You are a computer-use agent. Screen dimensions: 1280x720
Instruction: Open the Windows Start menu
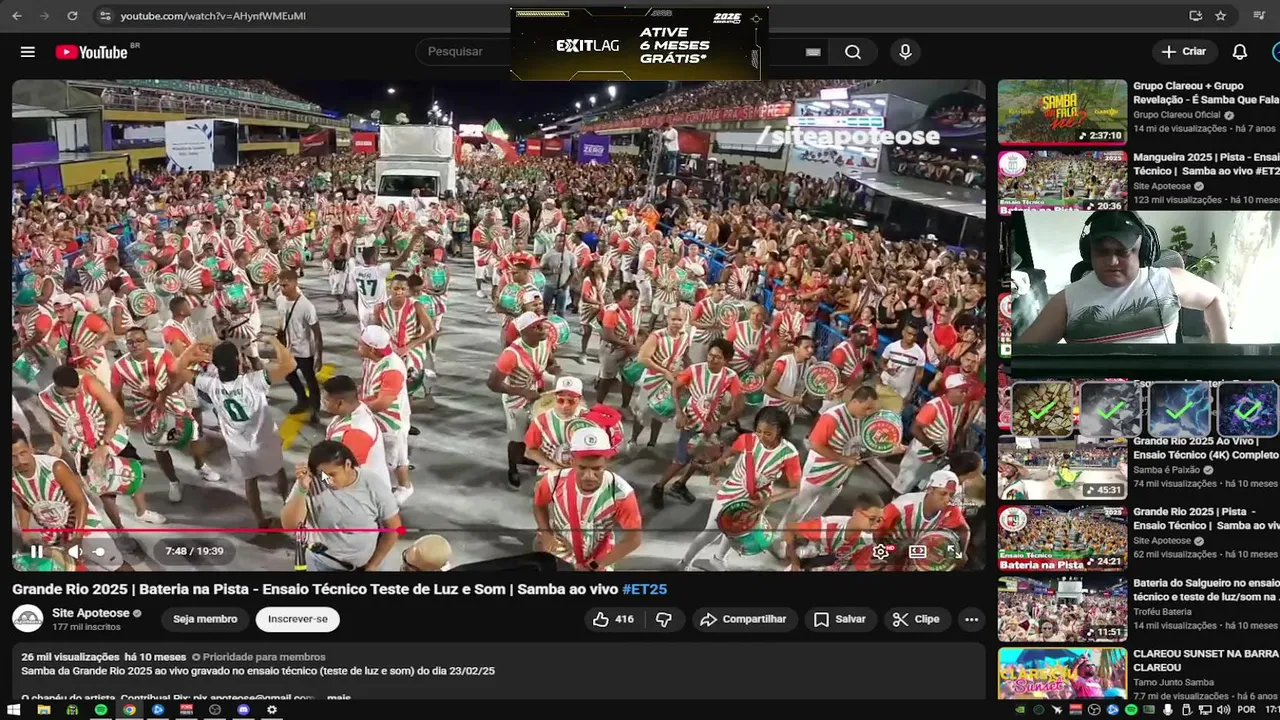pos(14,710)
